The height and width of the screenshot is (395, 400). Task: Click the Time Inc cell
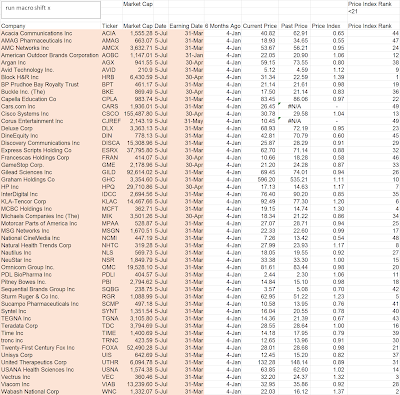[x=51, y=333]
